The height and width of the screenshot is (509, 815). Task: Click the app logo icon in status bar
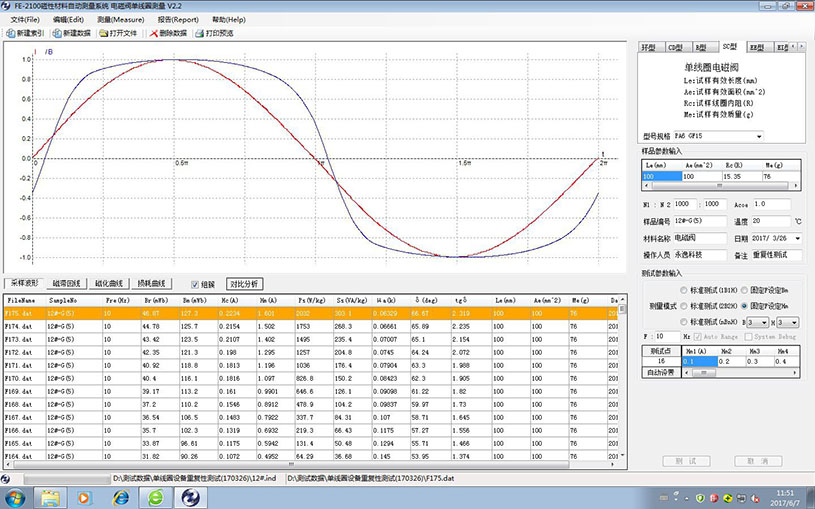[x=5, y=478]
